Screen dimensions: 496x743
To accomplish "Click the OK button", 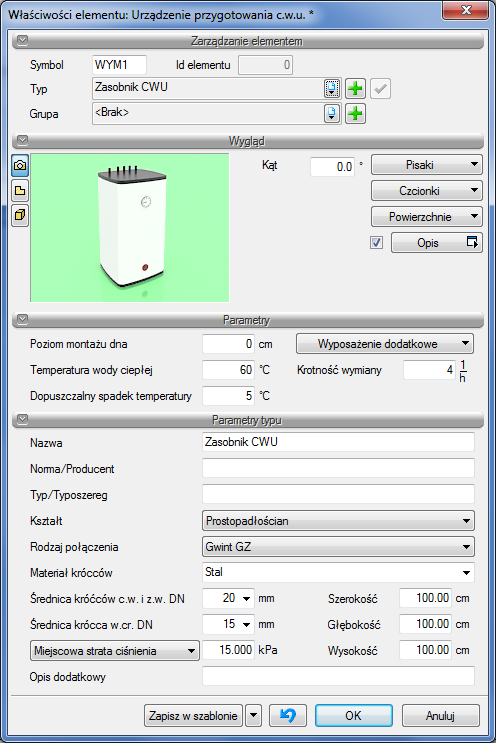I will pos(353,715).
